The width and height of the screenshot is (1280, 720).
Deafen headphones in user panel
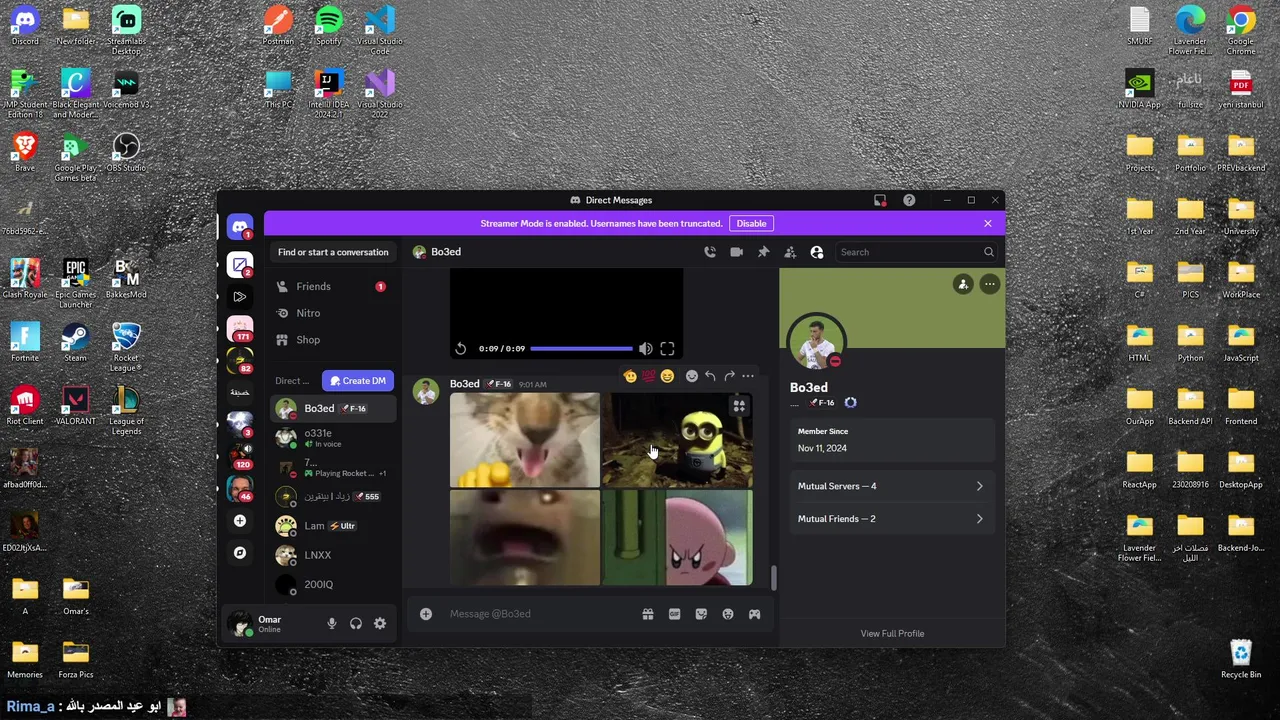(356, 624)
